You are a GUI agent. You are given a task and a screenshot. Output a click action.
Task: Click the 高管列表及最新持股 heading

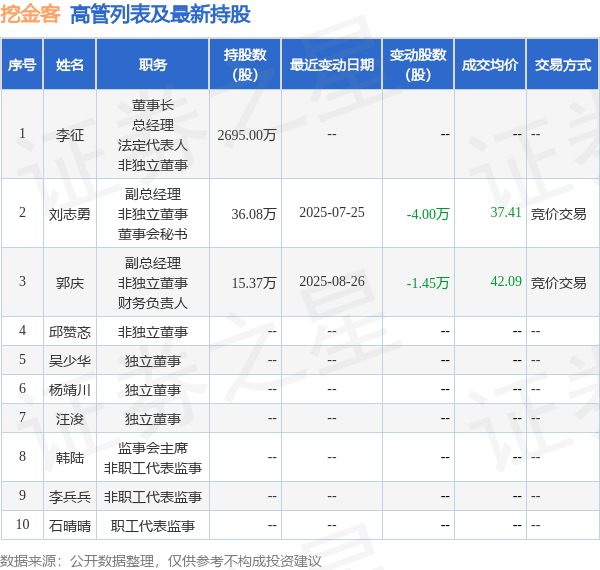pyautogui.click(x=160, y=15)
